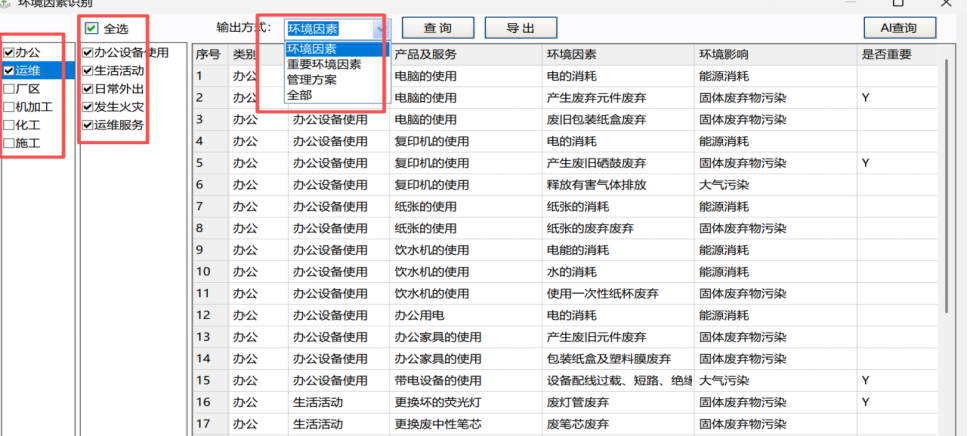Click the Y importance cell in row 2
Viewport: 968px width, 436px height.
[897, 98]
